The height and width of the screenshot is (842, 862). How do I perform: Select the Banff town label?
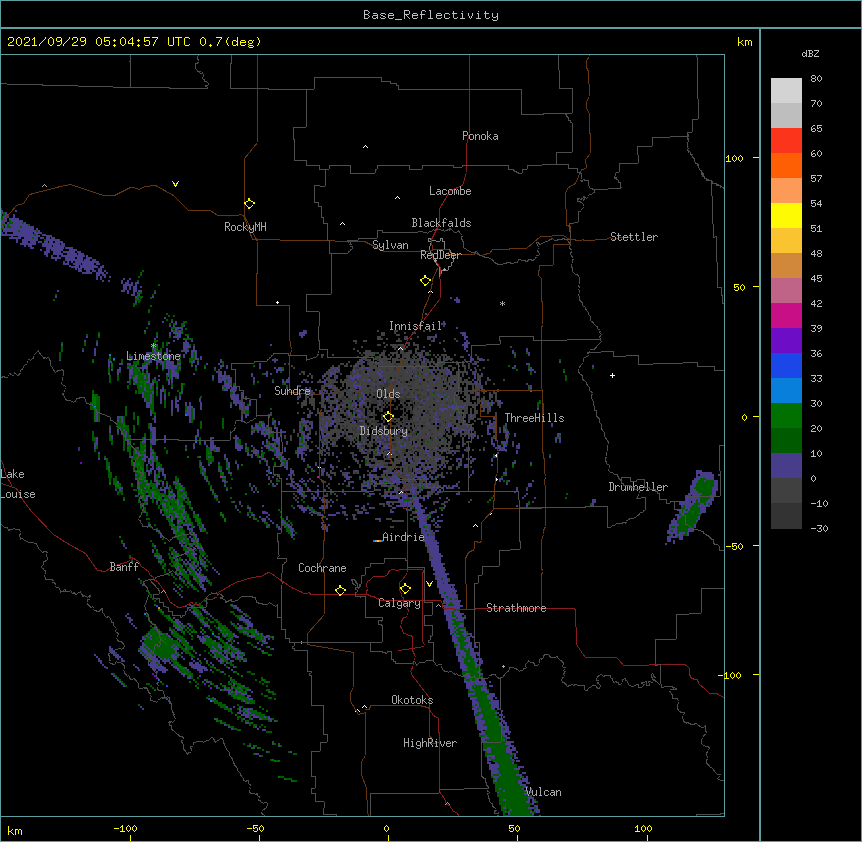[124, 567]
